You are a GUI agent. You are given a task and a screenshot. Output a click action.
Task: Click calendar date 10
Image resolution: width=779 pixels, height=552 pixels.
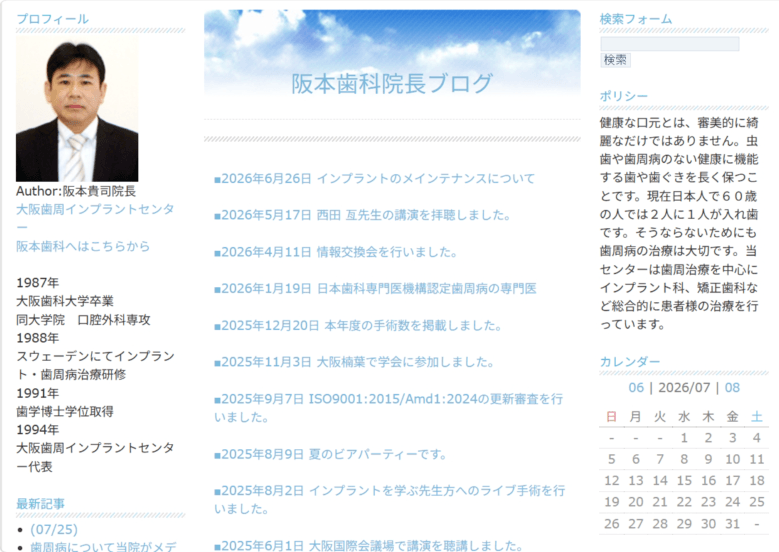click(732, 459)
